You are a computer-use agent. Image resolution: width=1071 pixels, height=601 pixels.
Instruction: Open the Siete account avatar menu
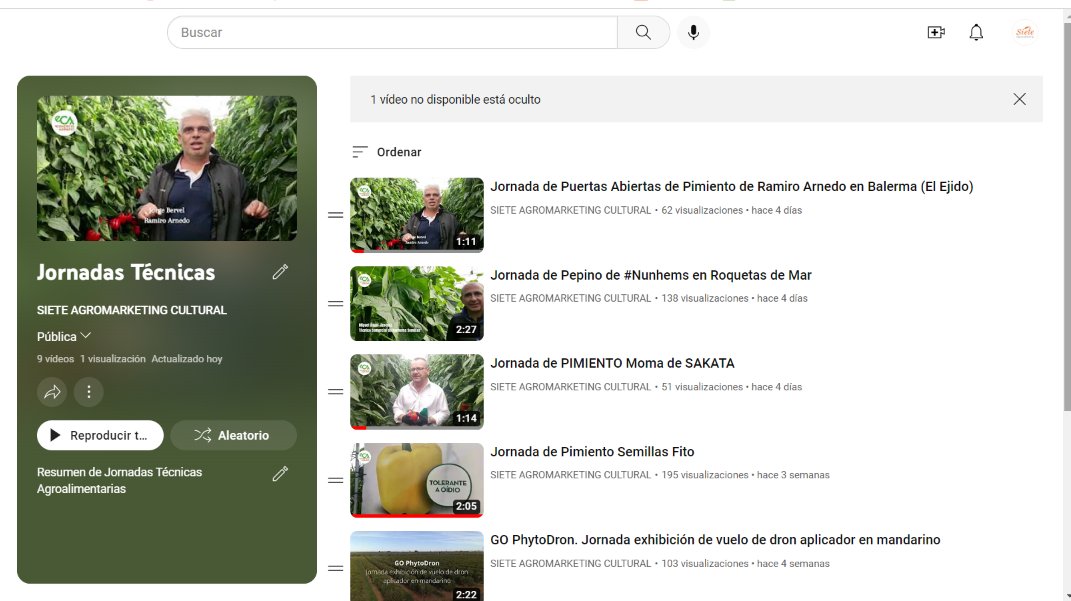1025,32
